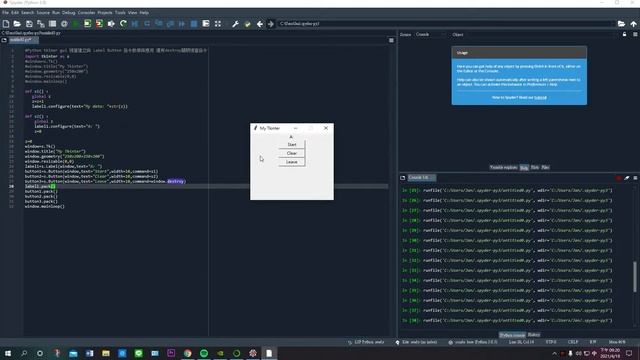The image size is (640, 360).
Task: Run cell and advance icon
Action: click(x=100, y=24)
